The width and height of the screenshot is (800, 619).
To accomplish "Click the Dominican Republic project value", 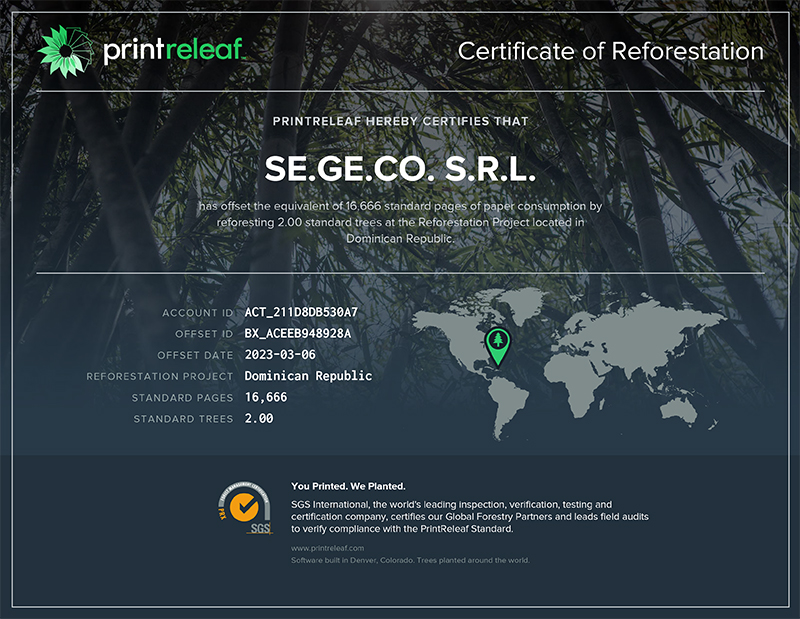I will (308, 376).
